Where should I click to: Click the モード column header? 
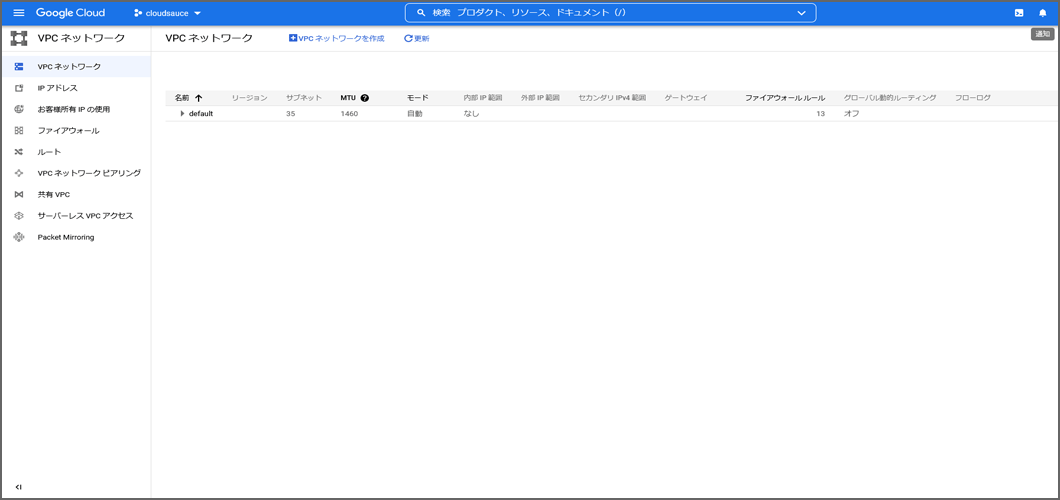pos(418,98)
